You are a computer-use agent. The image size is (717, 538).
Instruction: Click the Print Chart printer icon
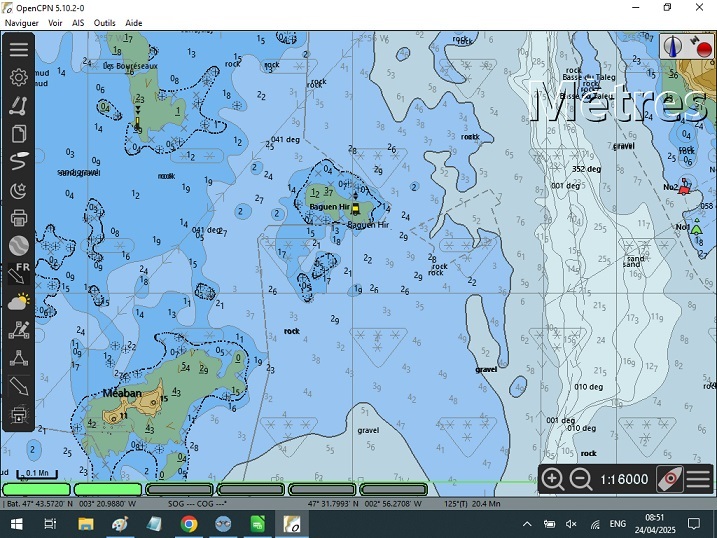click(19, 218)
